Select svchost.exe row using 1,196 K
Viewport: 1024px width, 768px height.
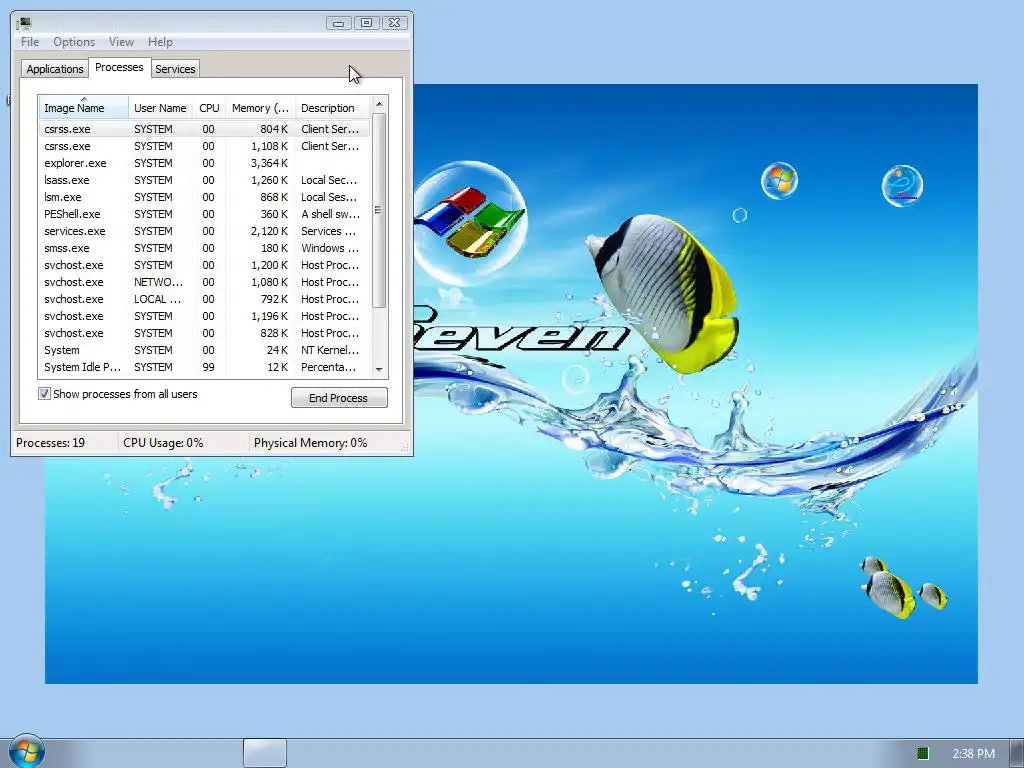[204, 315]
